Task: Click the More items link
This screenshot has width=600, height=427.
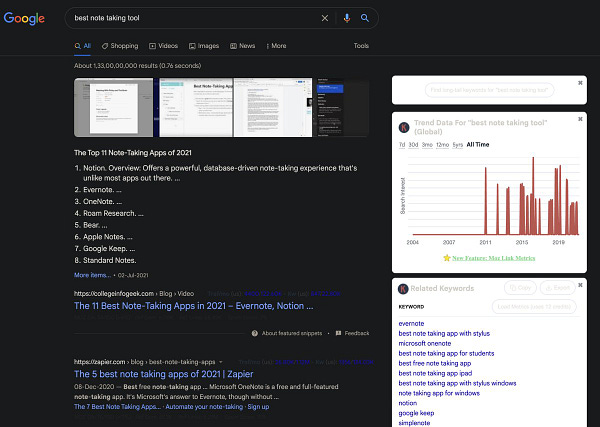Action: pos(93,275)
